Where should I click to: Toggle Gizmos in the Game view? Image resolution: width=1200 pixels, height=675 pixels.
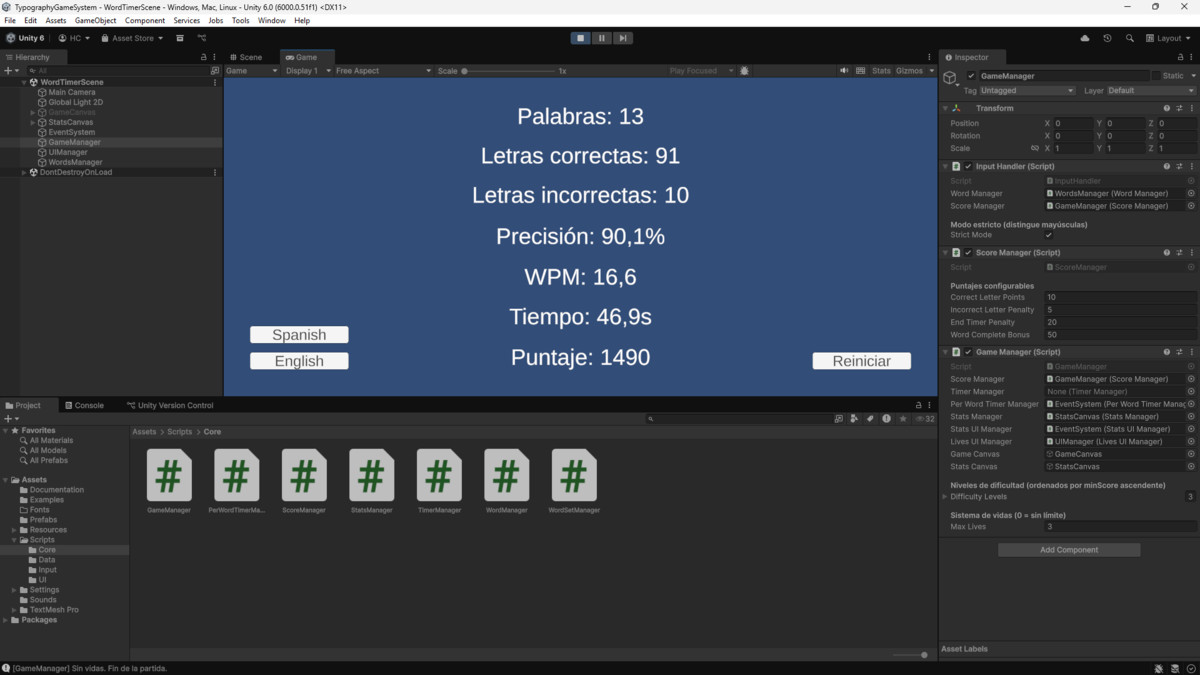(910, 71)
